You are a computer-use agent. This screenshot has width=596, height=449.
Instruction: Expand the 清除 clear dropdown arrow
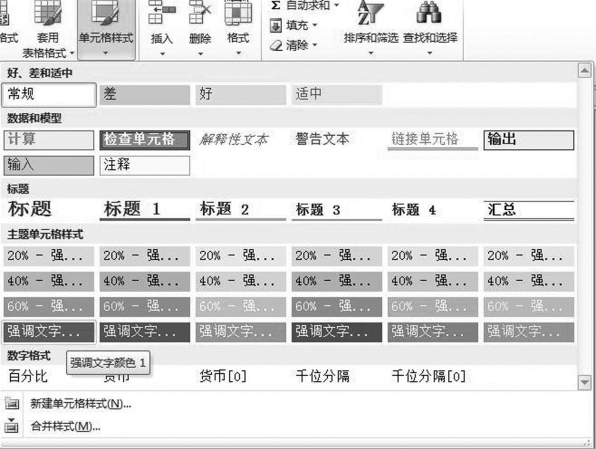pyautogui.click(x=315, y=45)
